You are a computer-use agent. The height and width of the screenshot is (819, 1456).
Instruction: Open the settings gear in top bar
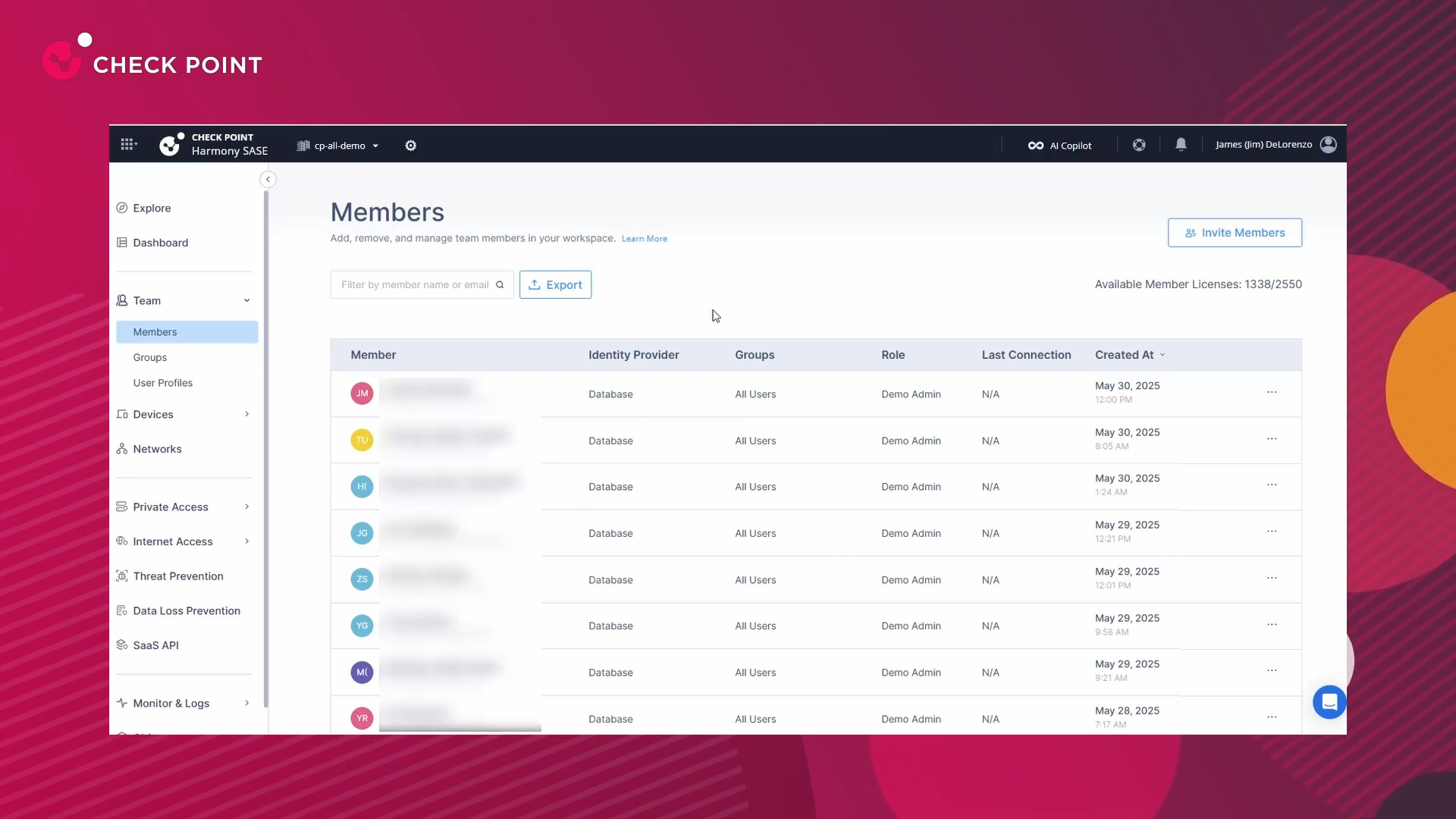410,146
